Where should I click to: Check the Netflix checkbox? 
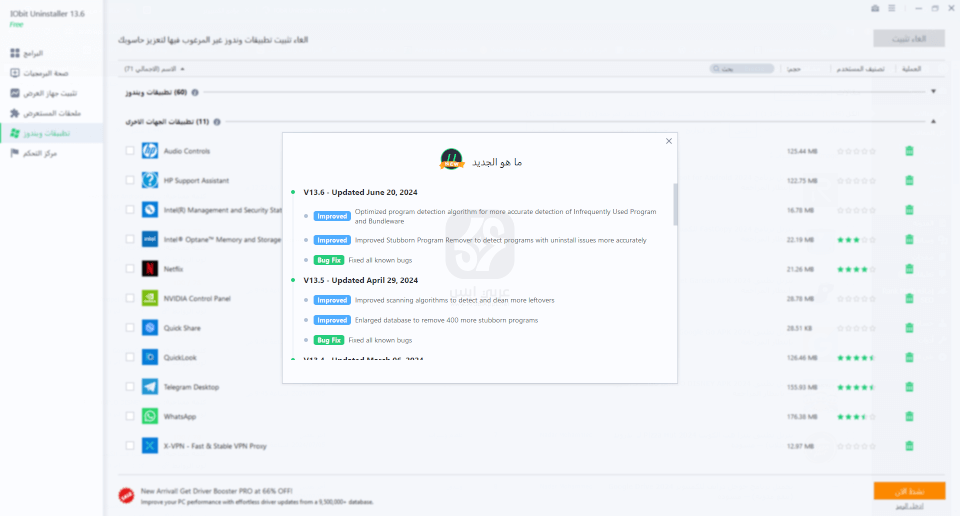point(130,269)
